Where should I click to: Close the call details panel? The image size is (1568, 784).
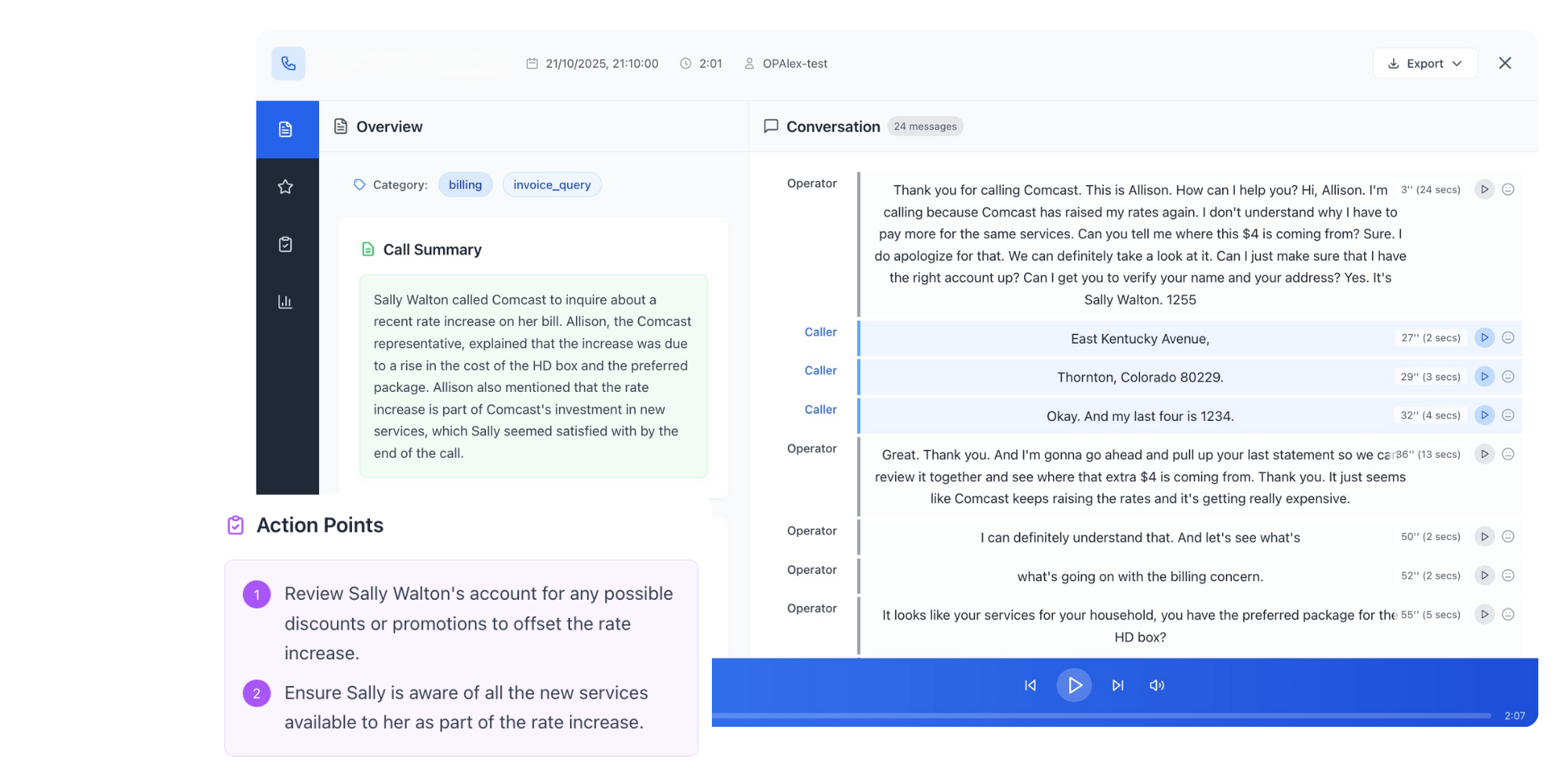(1504, 64)
